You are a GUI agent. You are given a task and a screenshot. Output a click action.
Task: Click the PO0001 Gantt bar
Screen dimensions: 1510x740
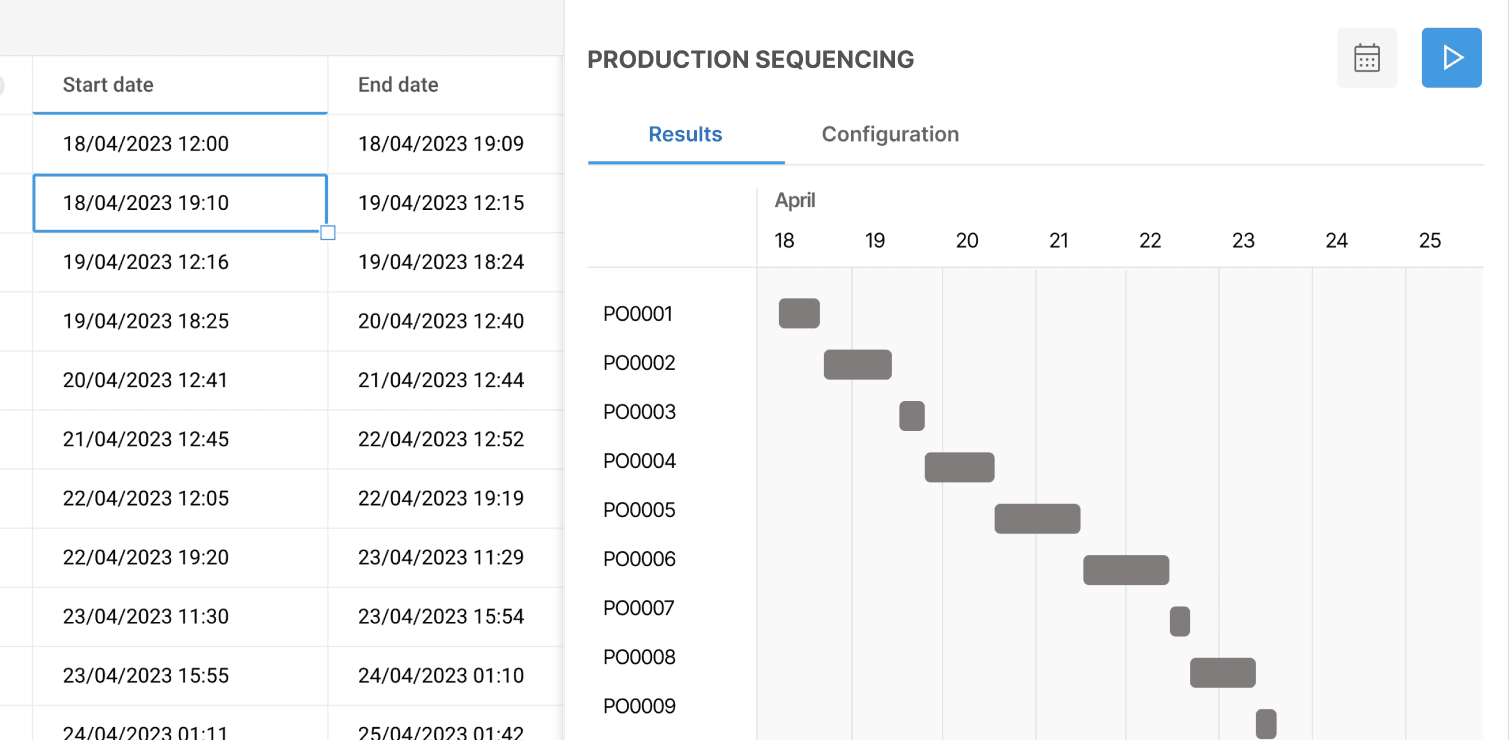pyautogui.click(x=799, y=313)
